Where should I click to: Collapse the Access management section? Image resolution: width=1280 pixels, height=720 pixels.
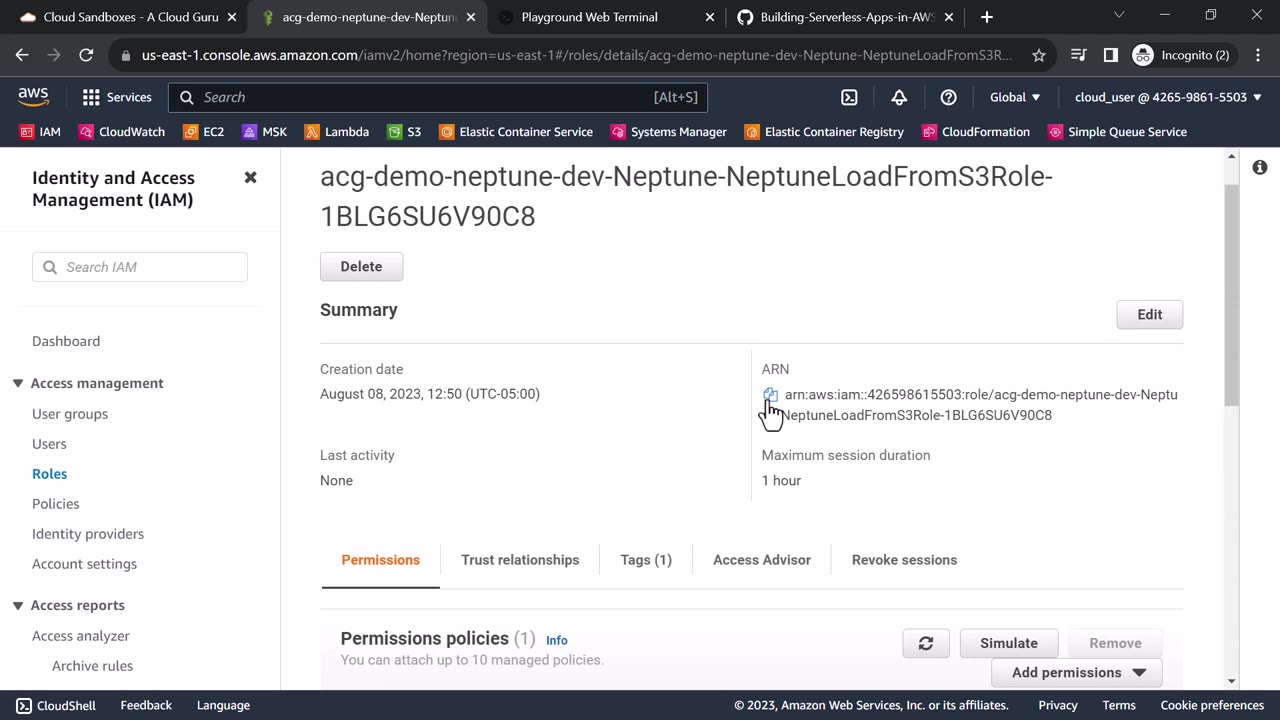18,383
